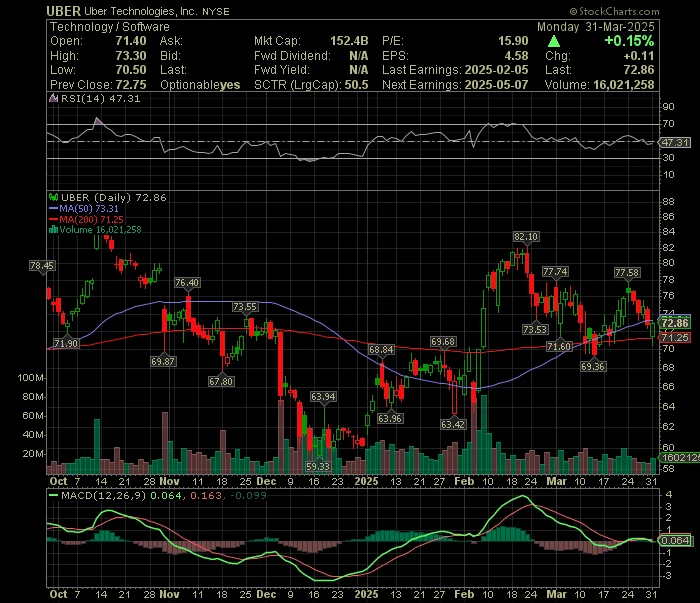Select the 78.45 price annotation

42,266
